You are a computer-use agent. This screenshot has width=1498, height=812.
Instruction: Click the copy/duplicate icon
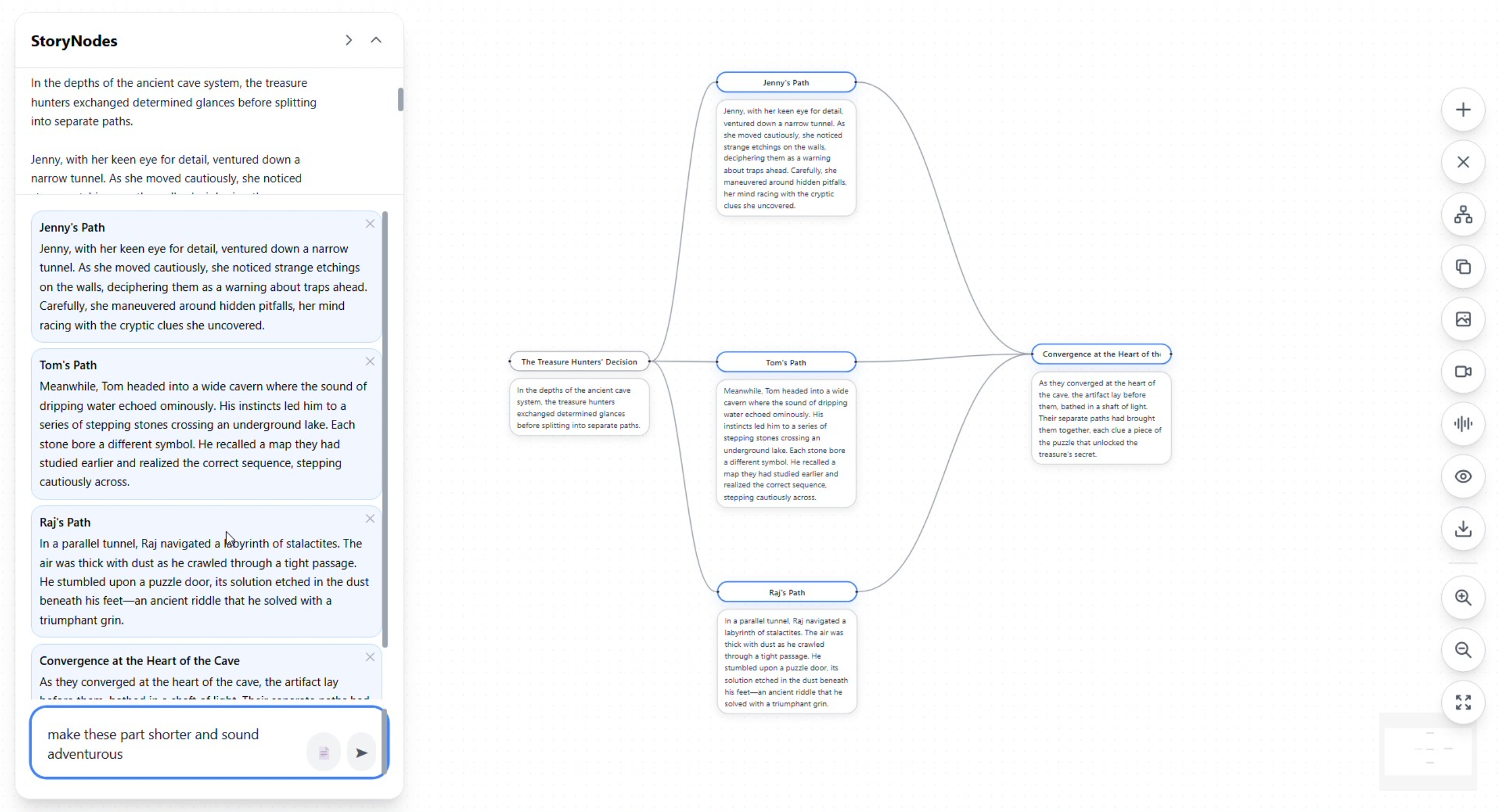1462,267
